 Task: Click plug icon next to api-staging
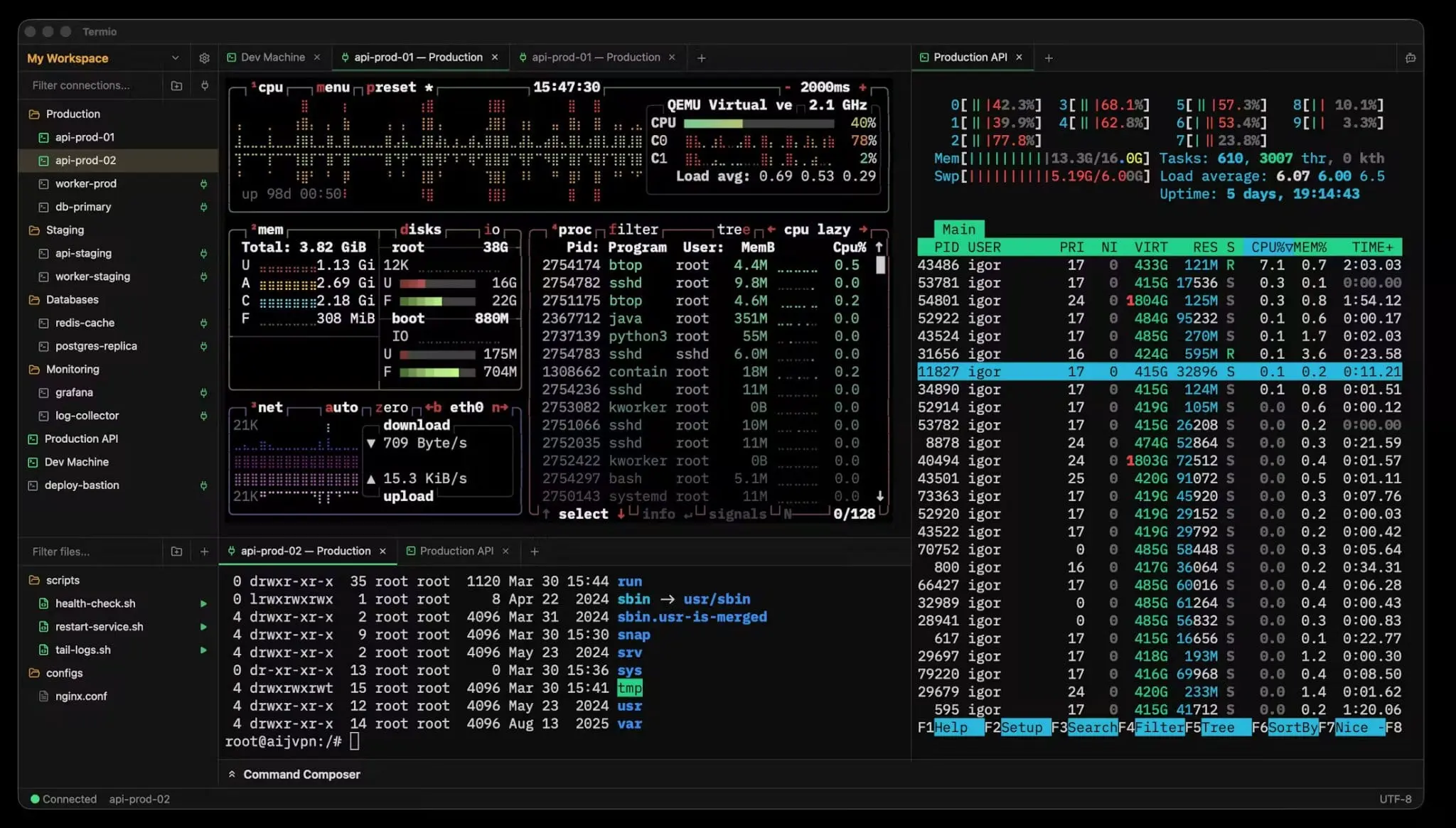[x=203, y=254]
